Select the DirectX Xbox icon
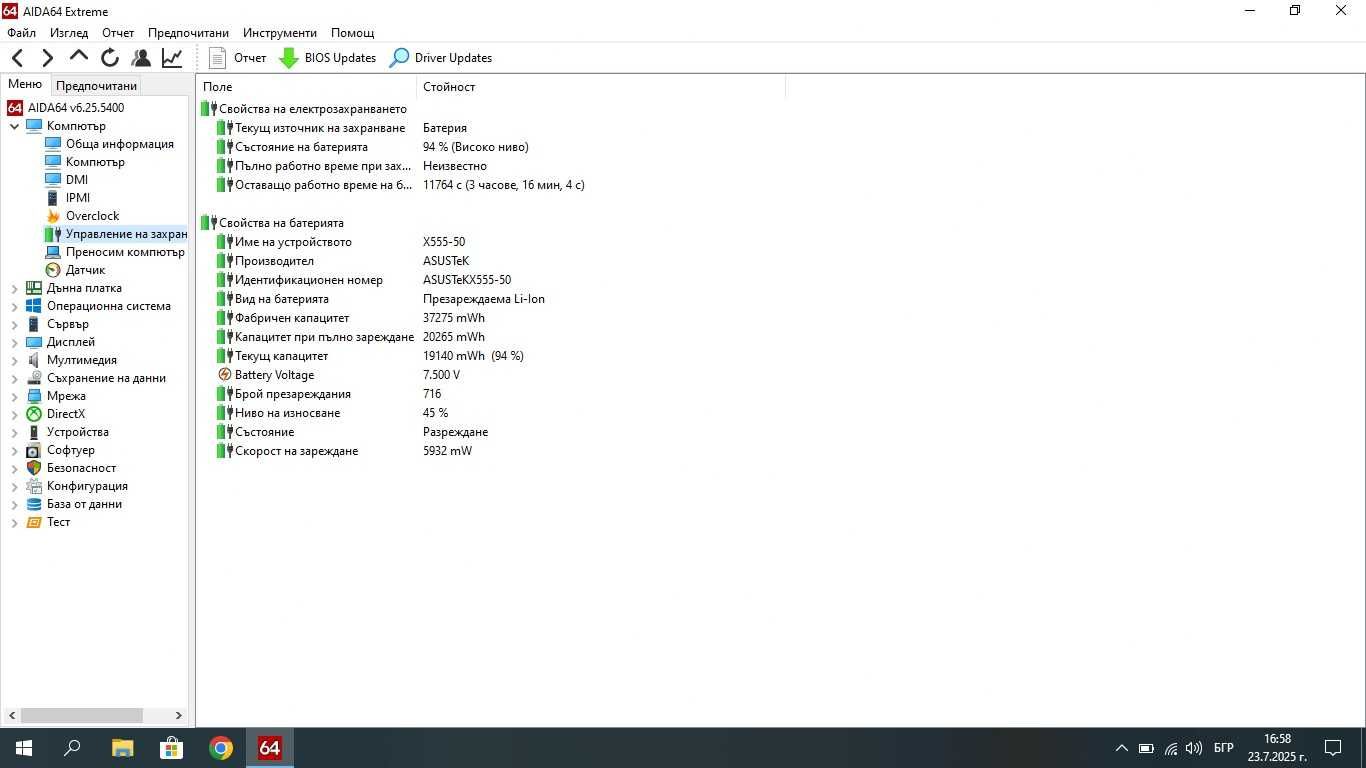1366x768 pixels. tap(34, 414)
